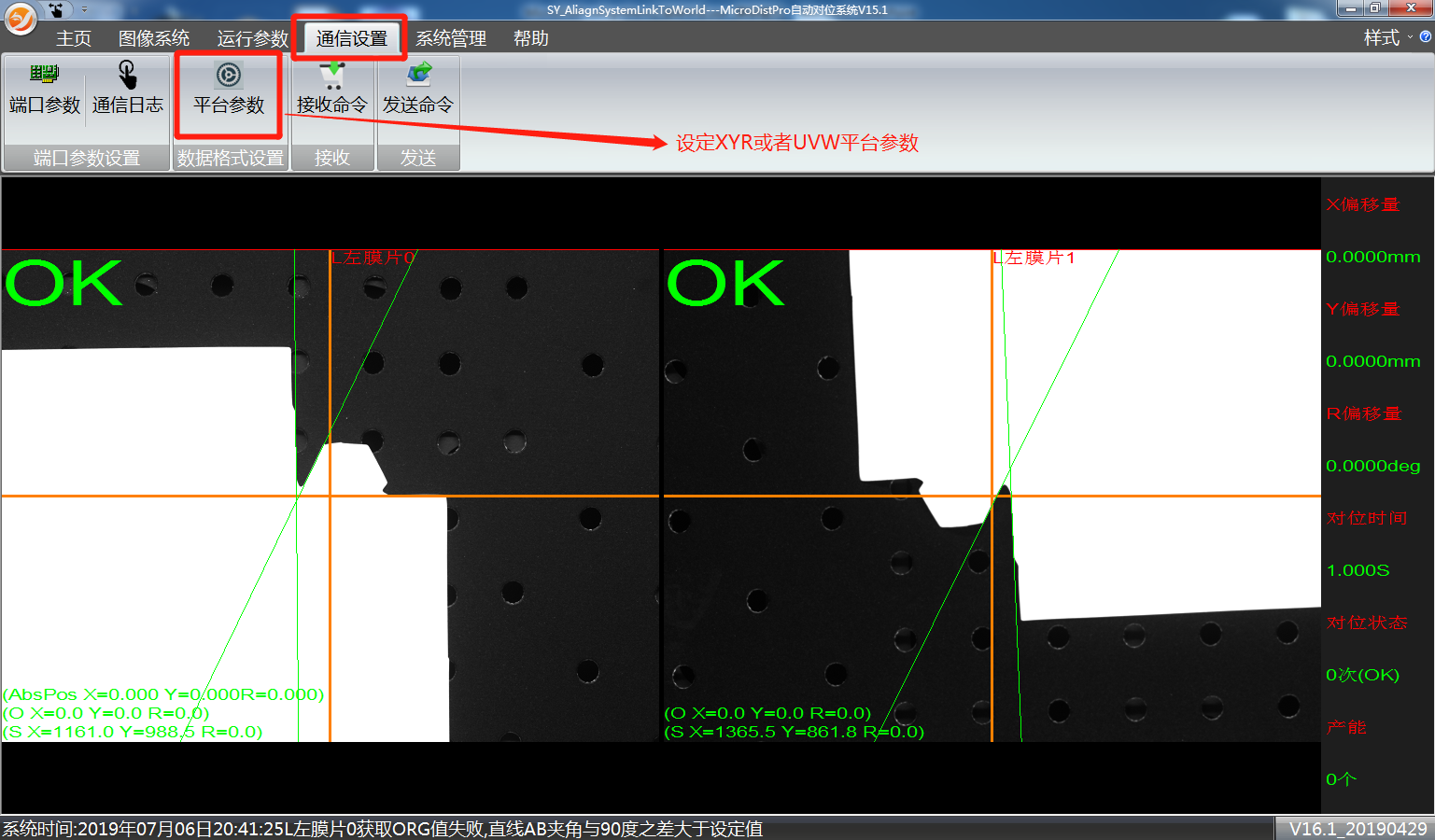Select the 通信设置 tab
The height and width of the screenshot is (840, 1435).
(x=351, y=38)
